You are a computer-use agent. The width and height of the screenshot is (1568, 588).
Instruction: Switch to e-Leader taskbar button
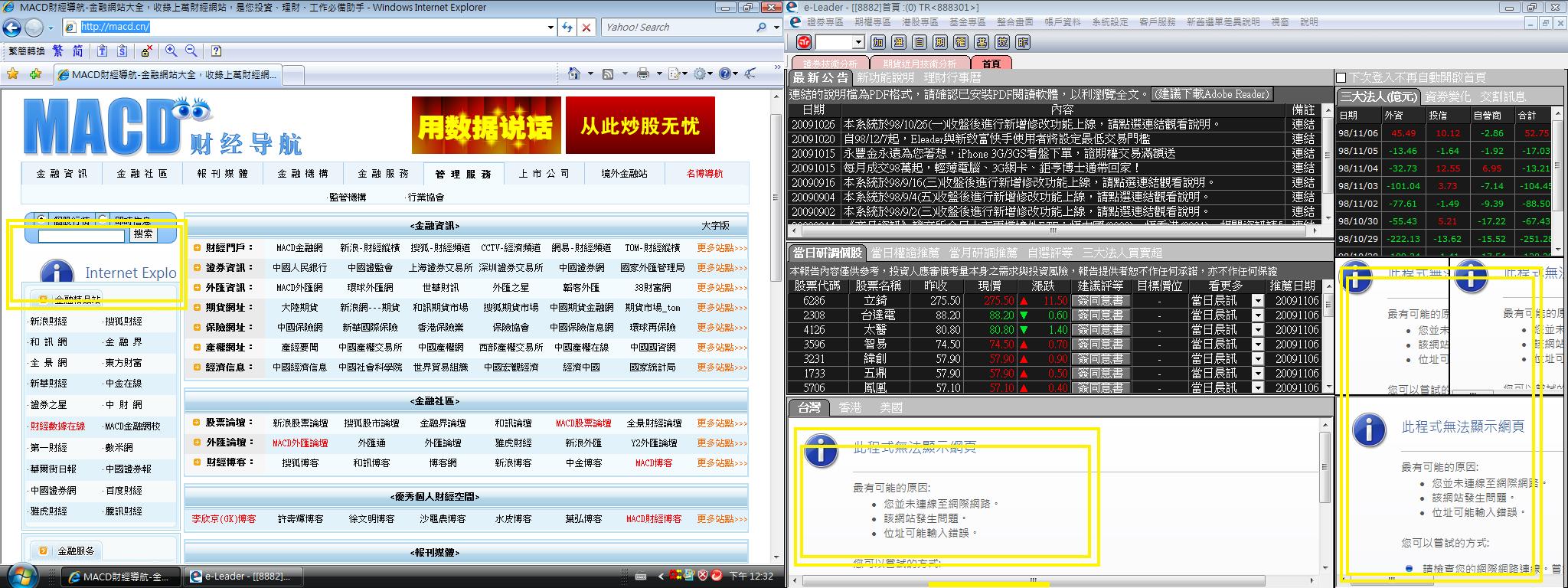[244, 577]
